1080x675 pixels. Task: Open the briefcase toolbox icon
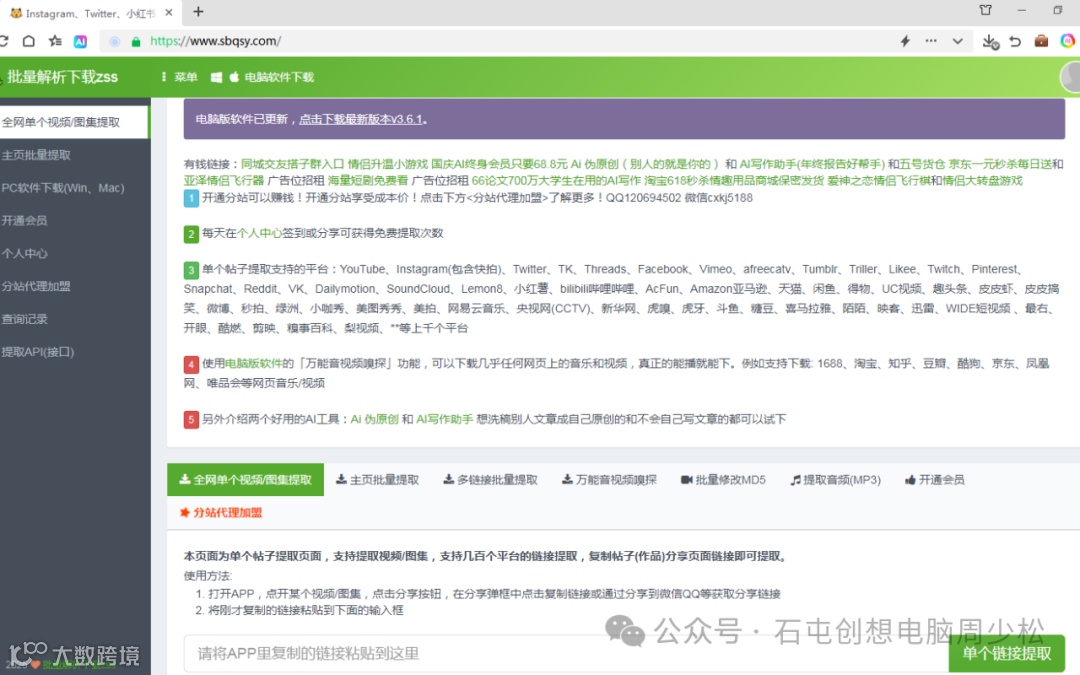click(1041, 41)
